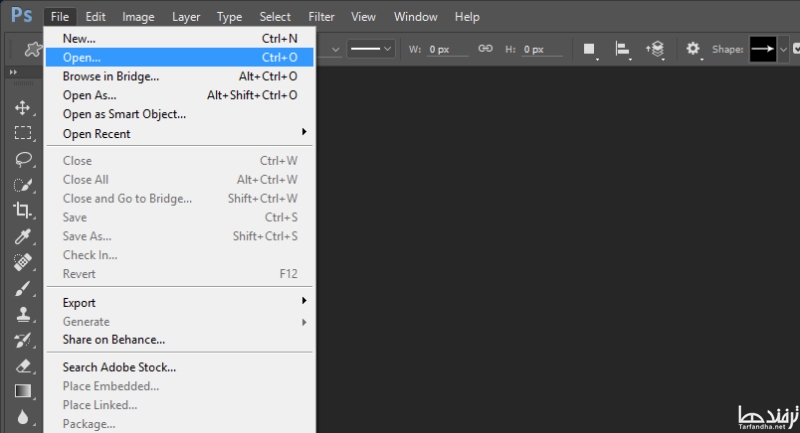This screenshot has height=433, width=800.
Task: Open the gear shape settings
Action: [x=693, y=49]
